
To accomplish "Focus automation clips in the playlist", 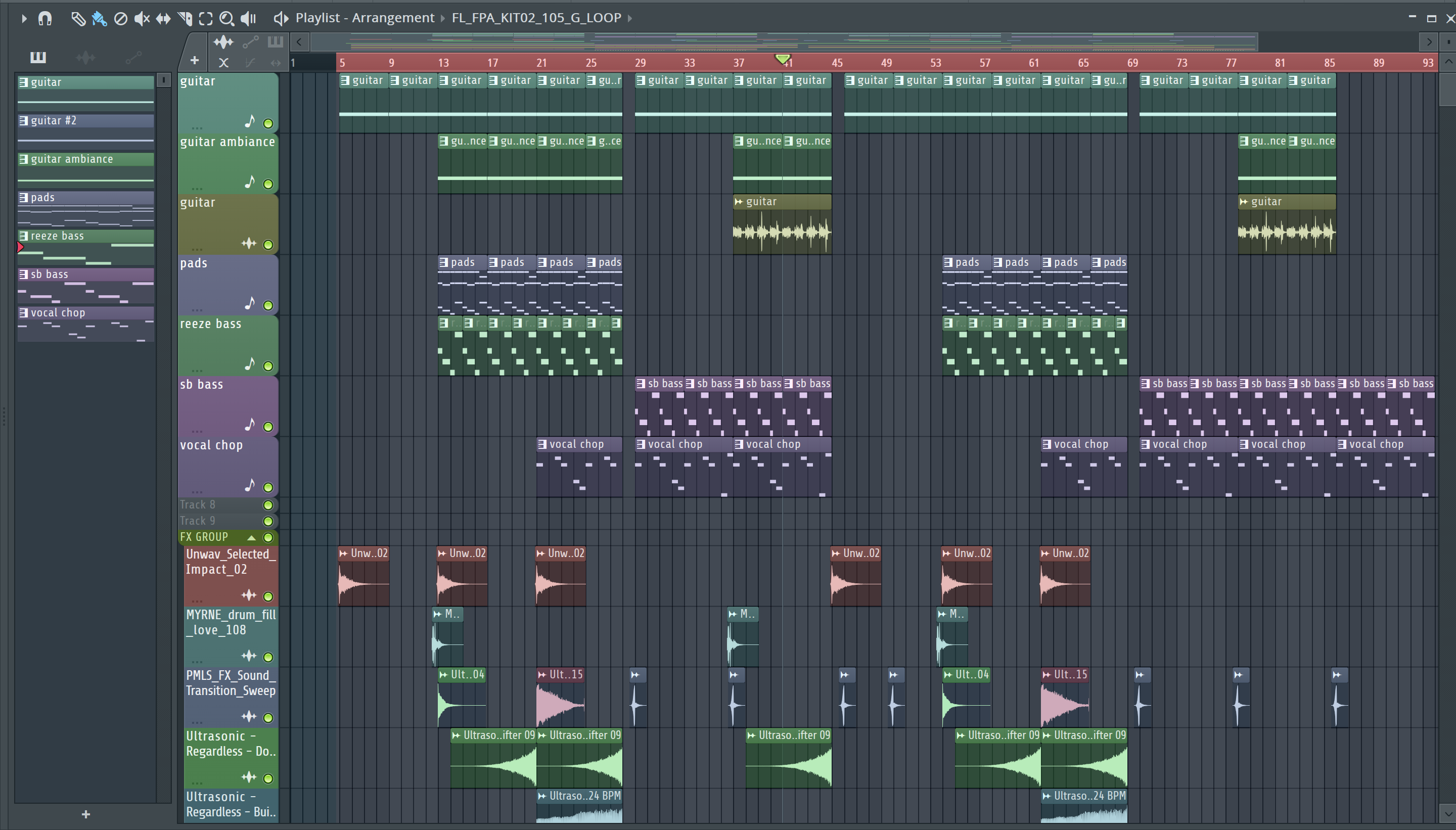I will click(250, 41).
